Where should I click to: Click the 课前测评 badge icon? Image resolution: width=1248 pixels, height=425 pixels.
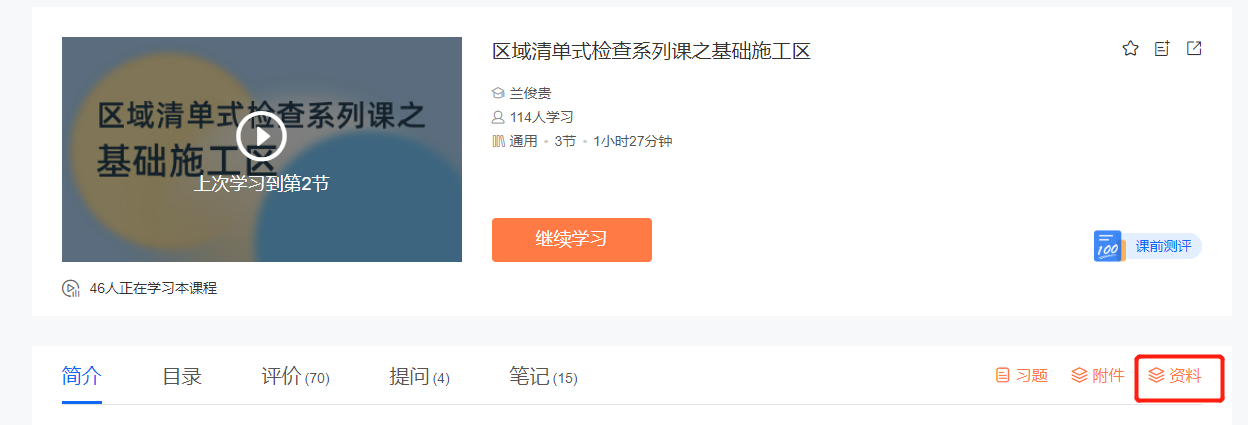1108,246
